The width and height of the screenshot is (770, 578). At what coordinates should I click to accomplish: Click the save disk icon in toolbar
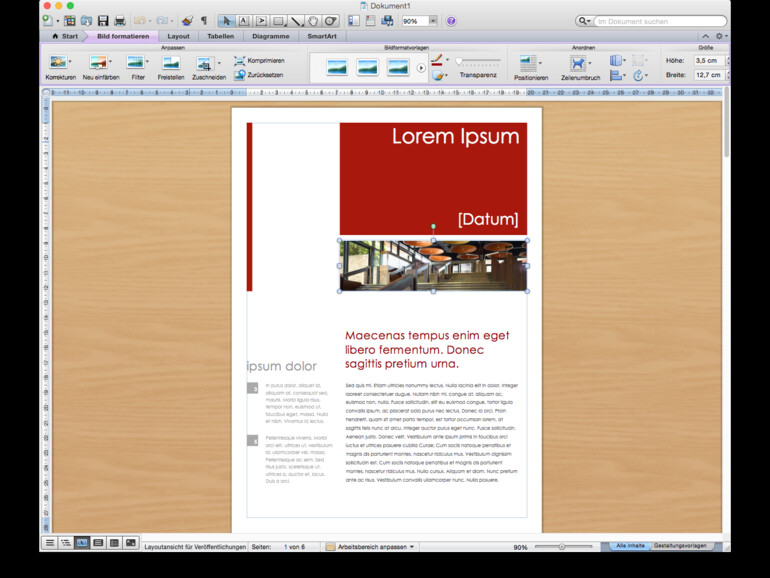point(101,20)
